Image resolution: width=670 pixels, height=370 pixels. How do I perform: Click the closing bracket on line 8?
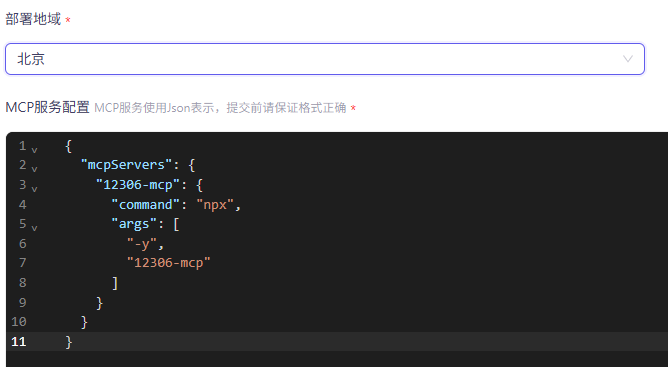[x=115, y=283]
